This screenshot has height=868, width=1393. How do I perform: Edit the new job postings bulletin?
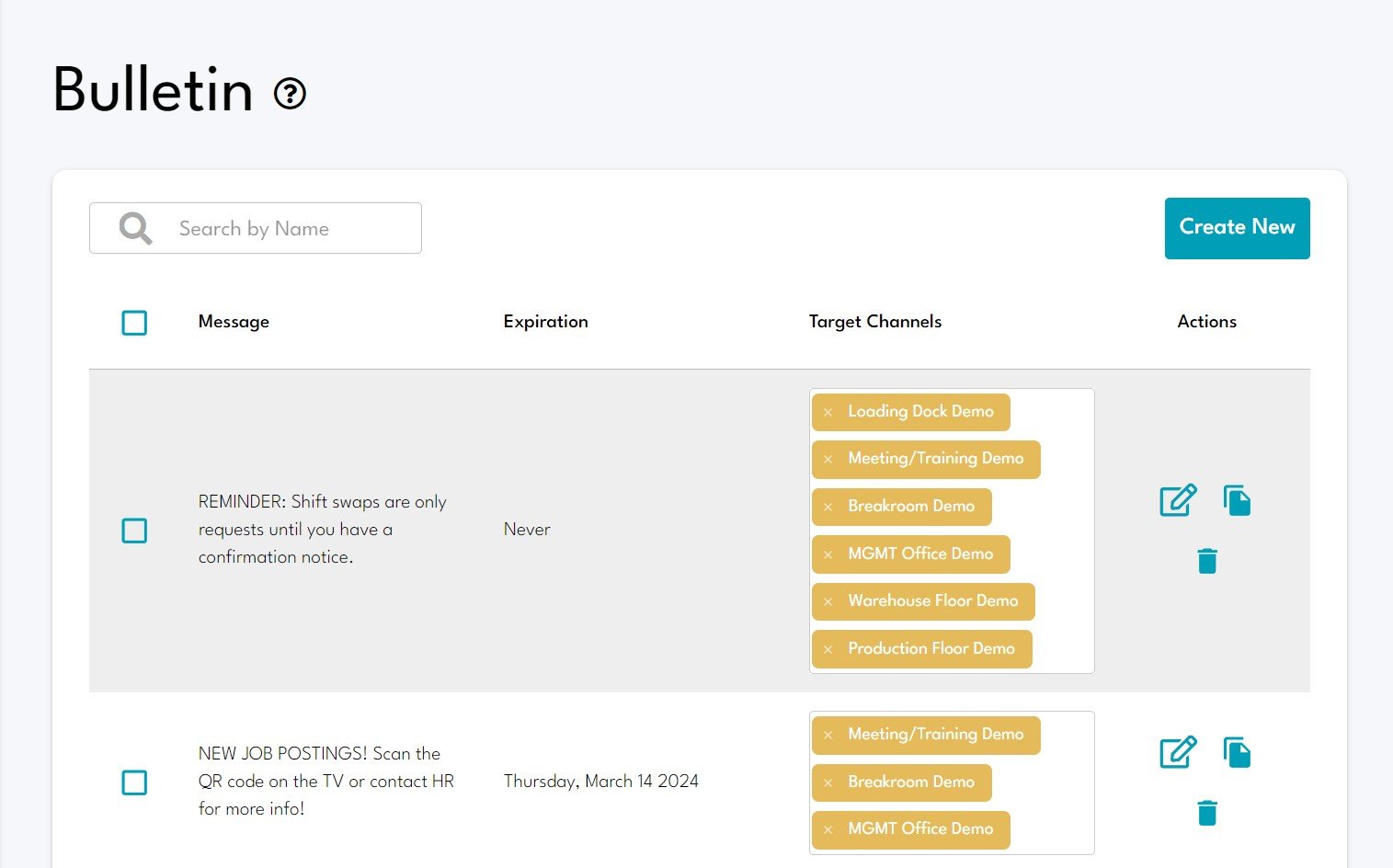click(x=1177, y=752)
